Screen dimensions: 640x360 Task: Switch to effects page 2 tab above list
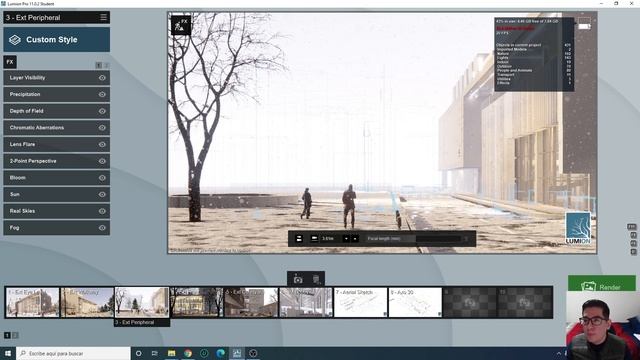(107, 65)
